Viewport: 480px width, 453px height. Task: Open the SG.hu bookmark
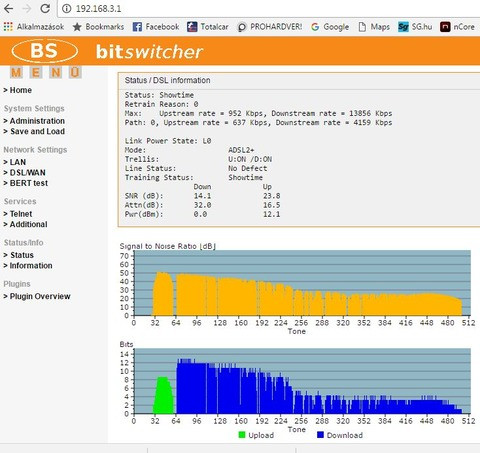(x=415, y=27)
